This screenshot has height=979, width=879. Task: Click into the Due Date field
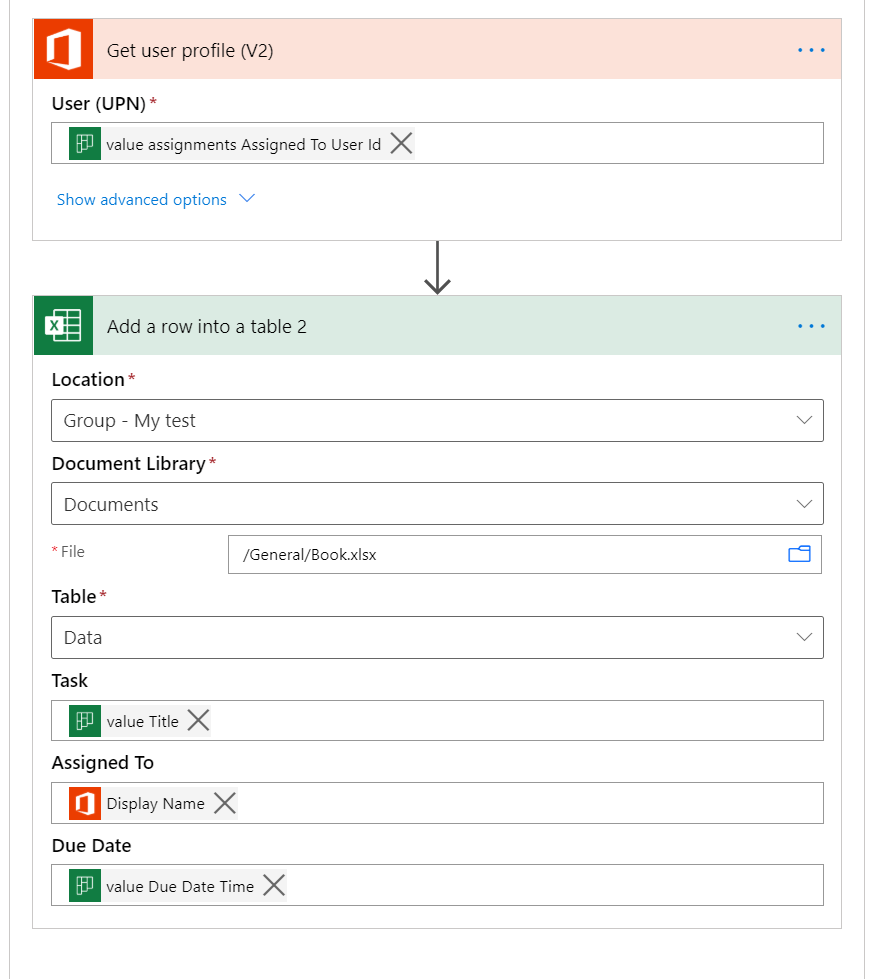point(437,885)
